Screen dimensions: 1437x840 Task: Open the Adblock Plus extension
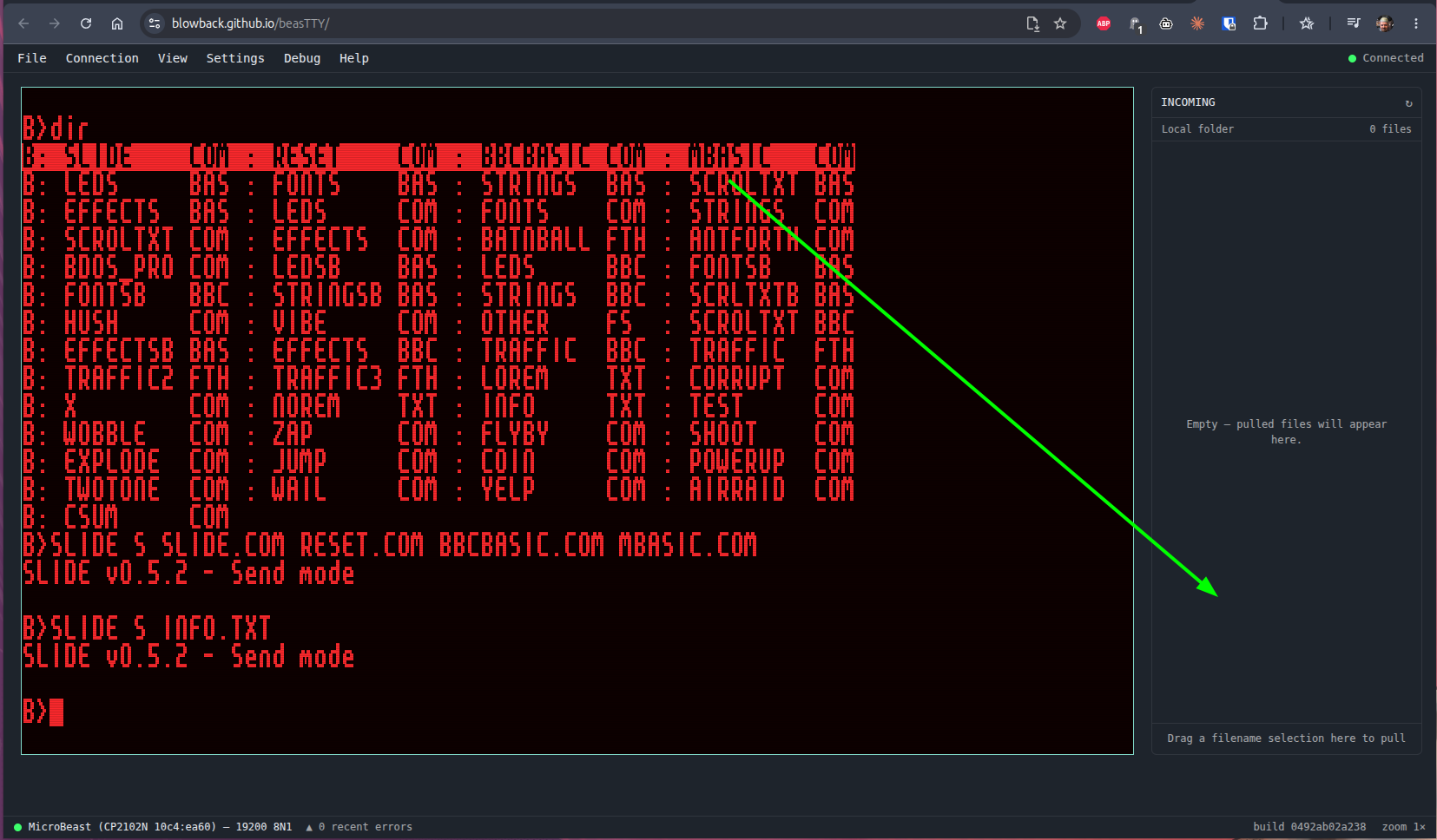[x=1104, y=23]
